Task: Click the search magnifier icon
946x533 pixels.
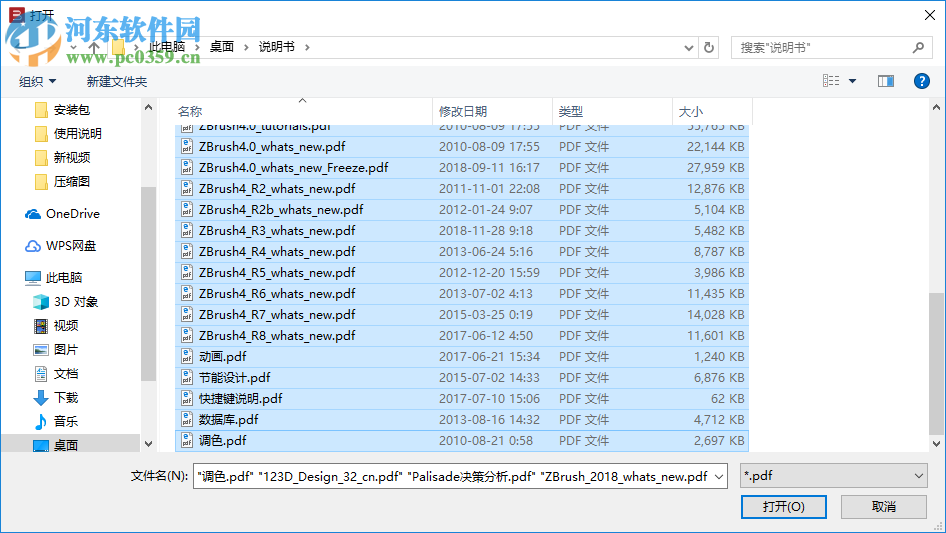Action: [x=918, y=47]
